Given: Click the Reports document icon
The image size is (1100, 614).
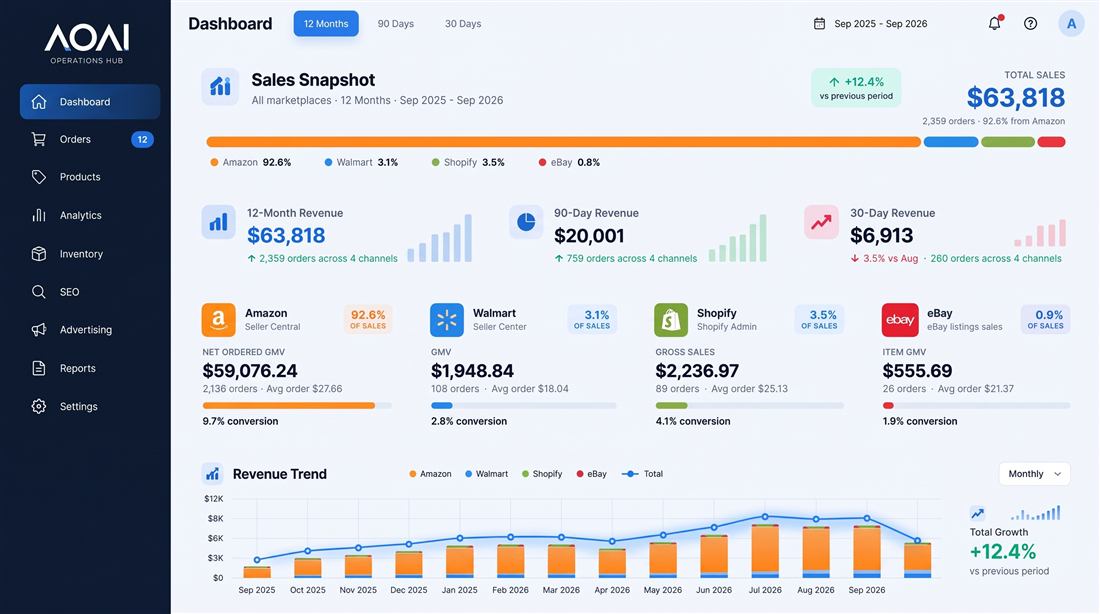Looking at the screenshot, I should (x=39, y=368).
